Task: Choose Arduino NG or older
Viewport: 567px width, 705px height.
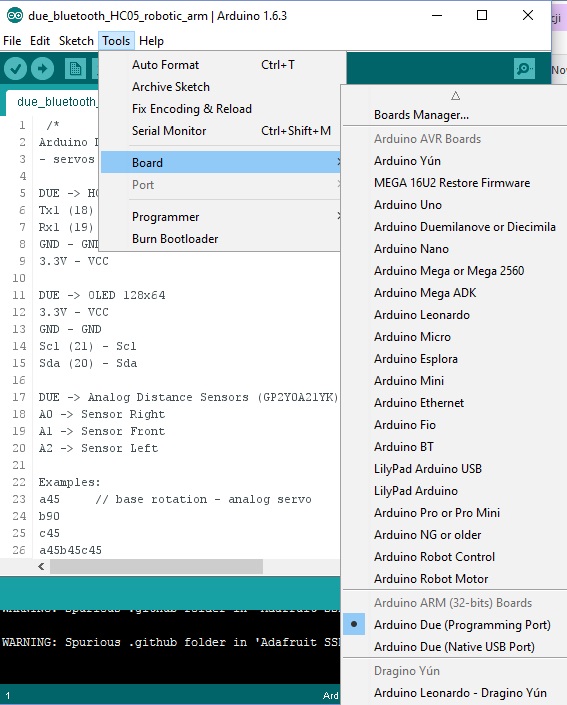Action: [x=455, y=535]
